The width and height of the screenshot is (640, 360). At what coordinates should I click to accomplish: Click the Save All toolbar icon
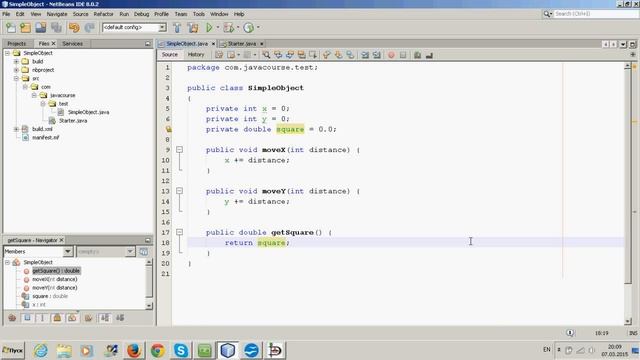(56, 27)
